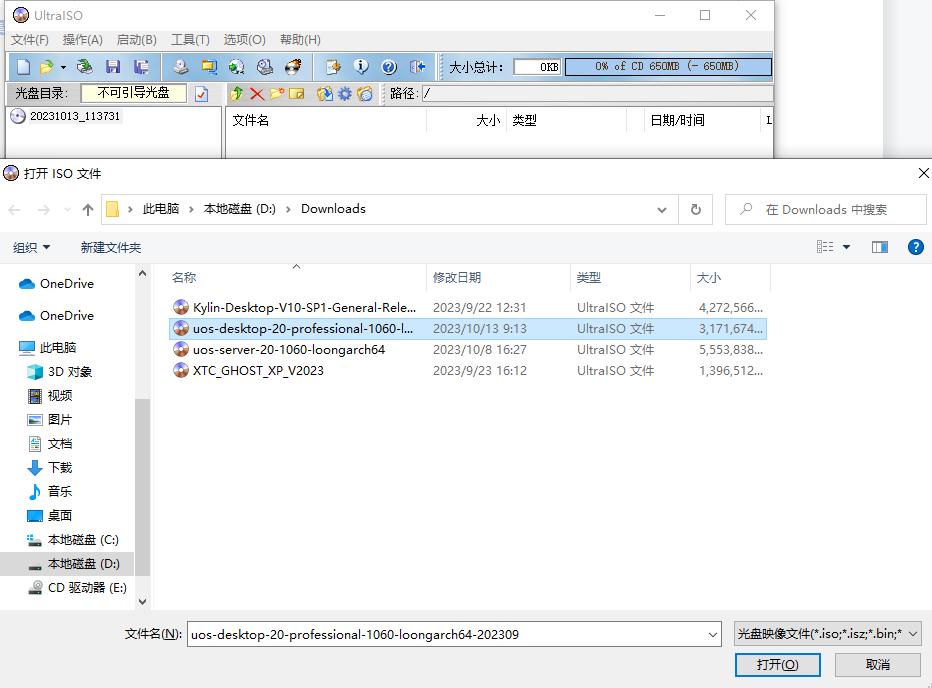Screen dimensions: 932x688
Task: Click the Compress ISO disc icon
Action: tap(237, 67)
